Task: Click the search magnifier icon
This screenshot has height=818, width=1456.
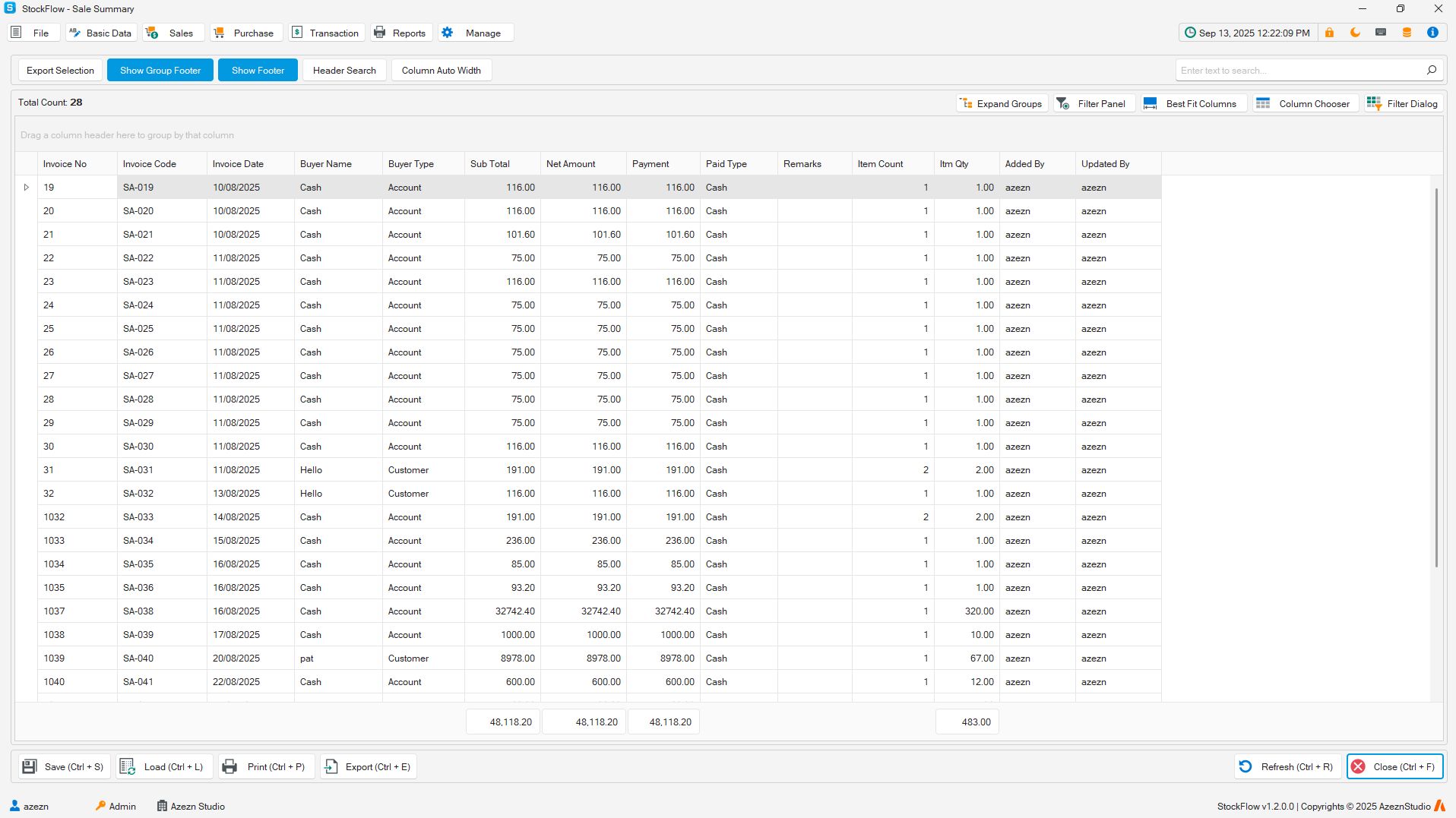Action: (1432, 70)
